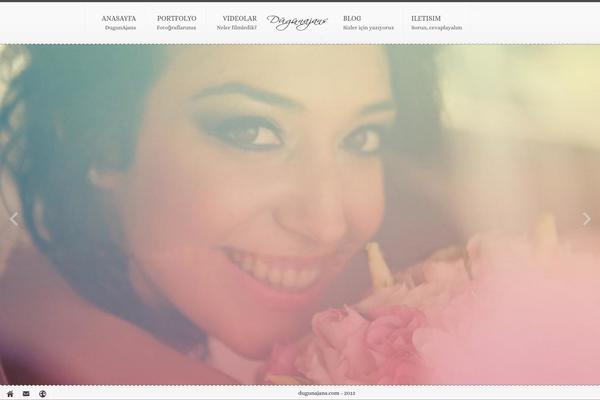This screenshot has width=600, height=400.
Task: Click the bride slideshow photo
Action: 300,214
